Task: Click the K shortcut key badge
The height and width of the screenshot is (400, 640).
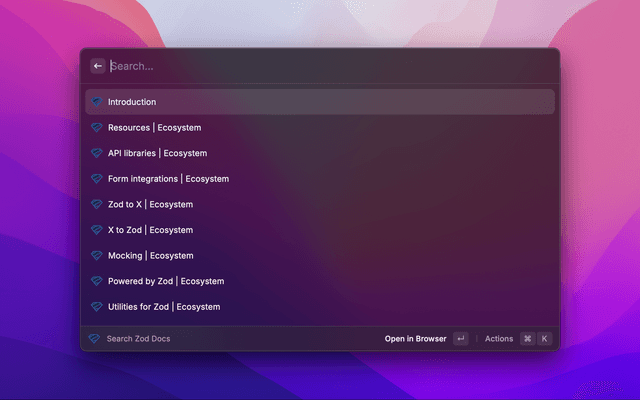Action: pos(545,339)
